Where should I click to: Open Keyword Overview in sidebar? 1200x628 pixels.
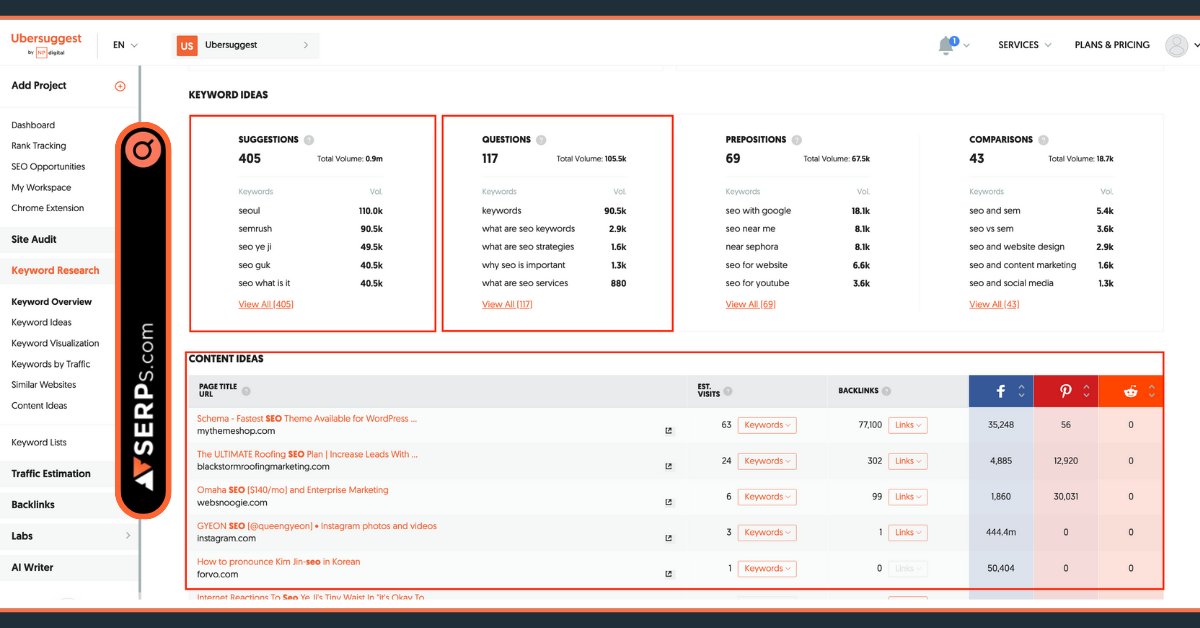[51, 302]
